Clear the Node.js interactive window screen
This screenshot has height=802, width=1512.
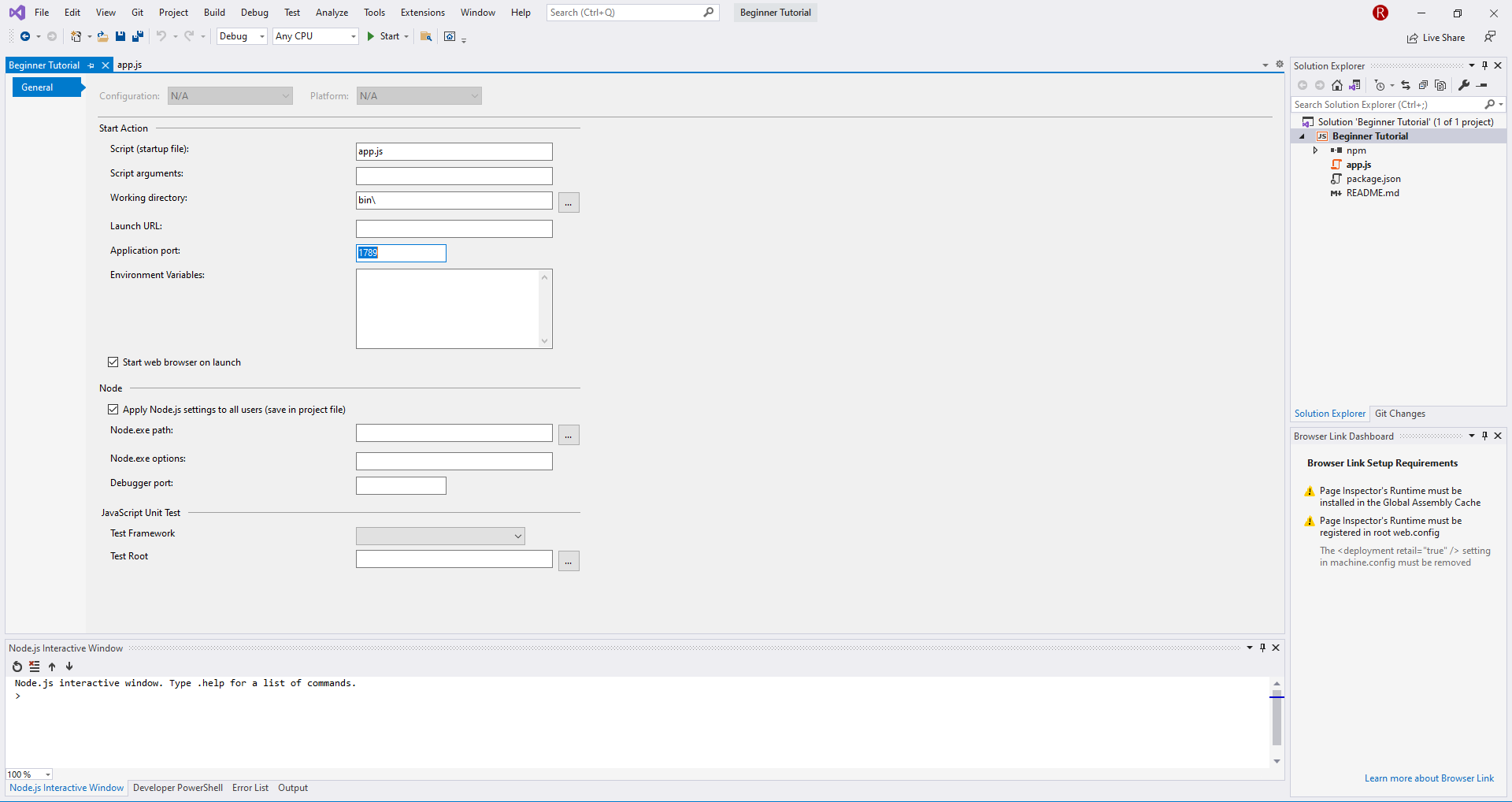[x=35, y=666]
